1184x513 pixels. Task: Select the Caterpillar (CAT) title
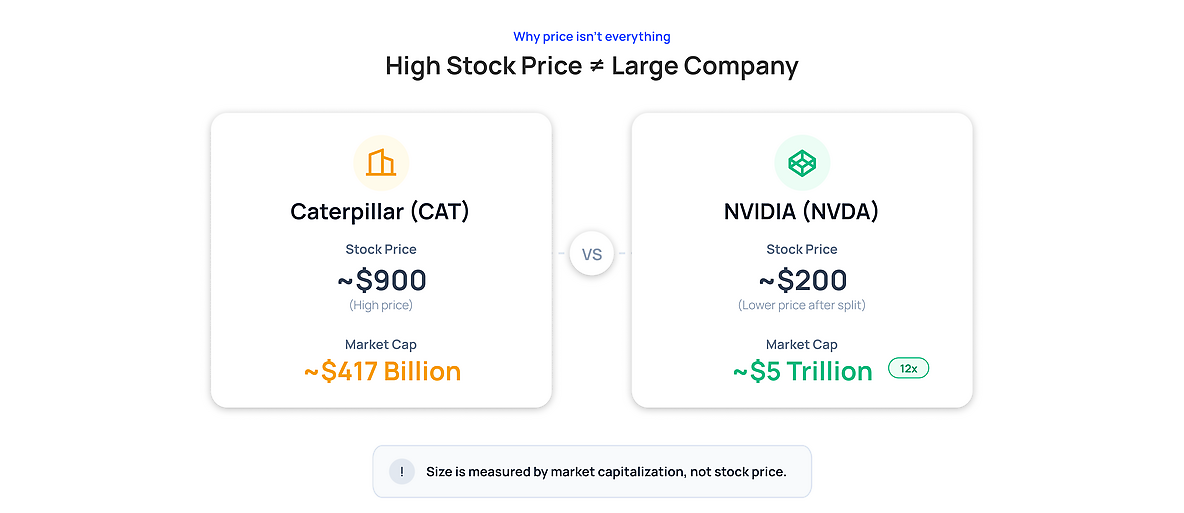(381, 212)
